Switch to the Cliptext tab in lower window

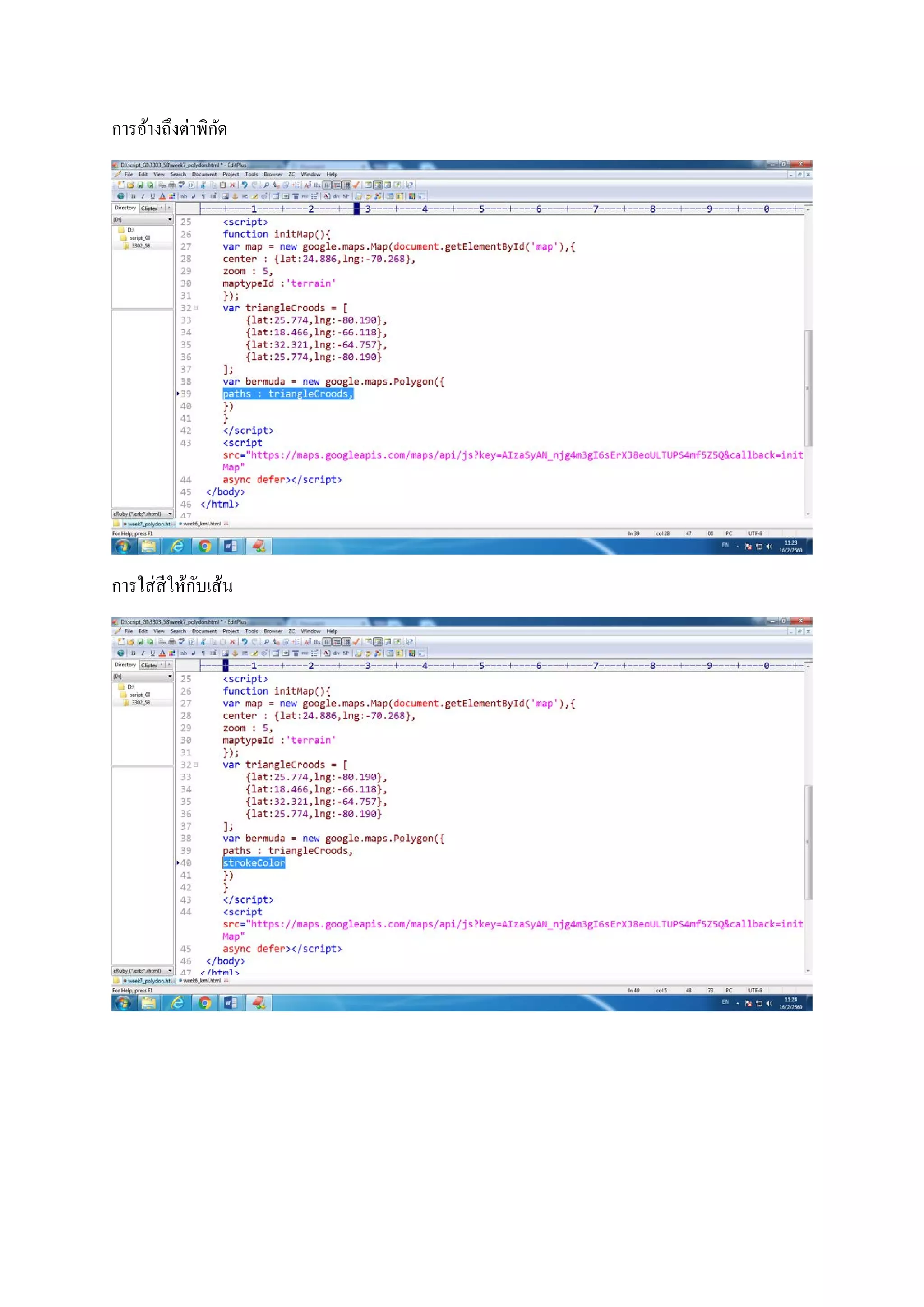click(x=149, y=665)
